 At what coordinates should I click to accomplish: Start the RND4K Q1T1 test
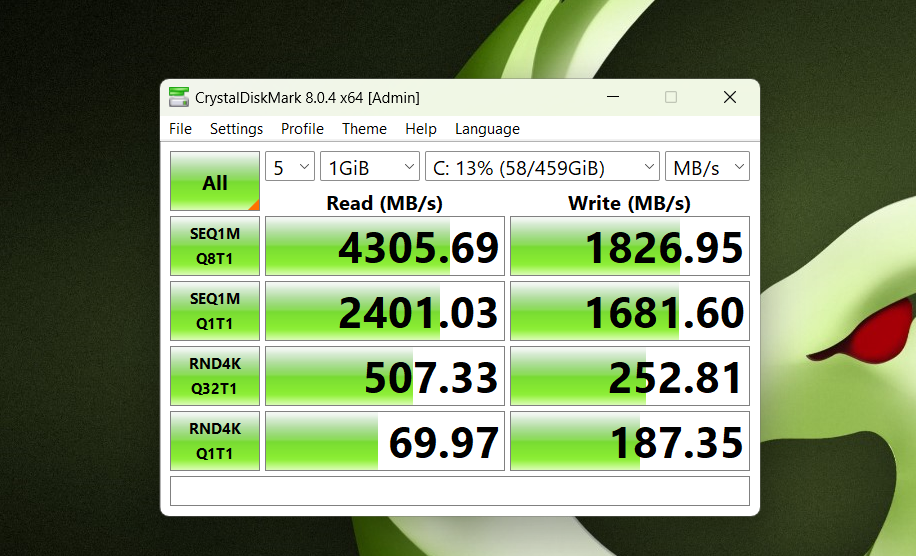215,441
